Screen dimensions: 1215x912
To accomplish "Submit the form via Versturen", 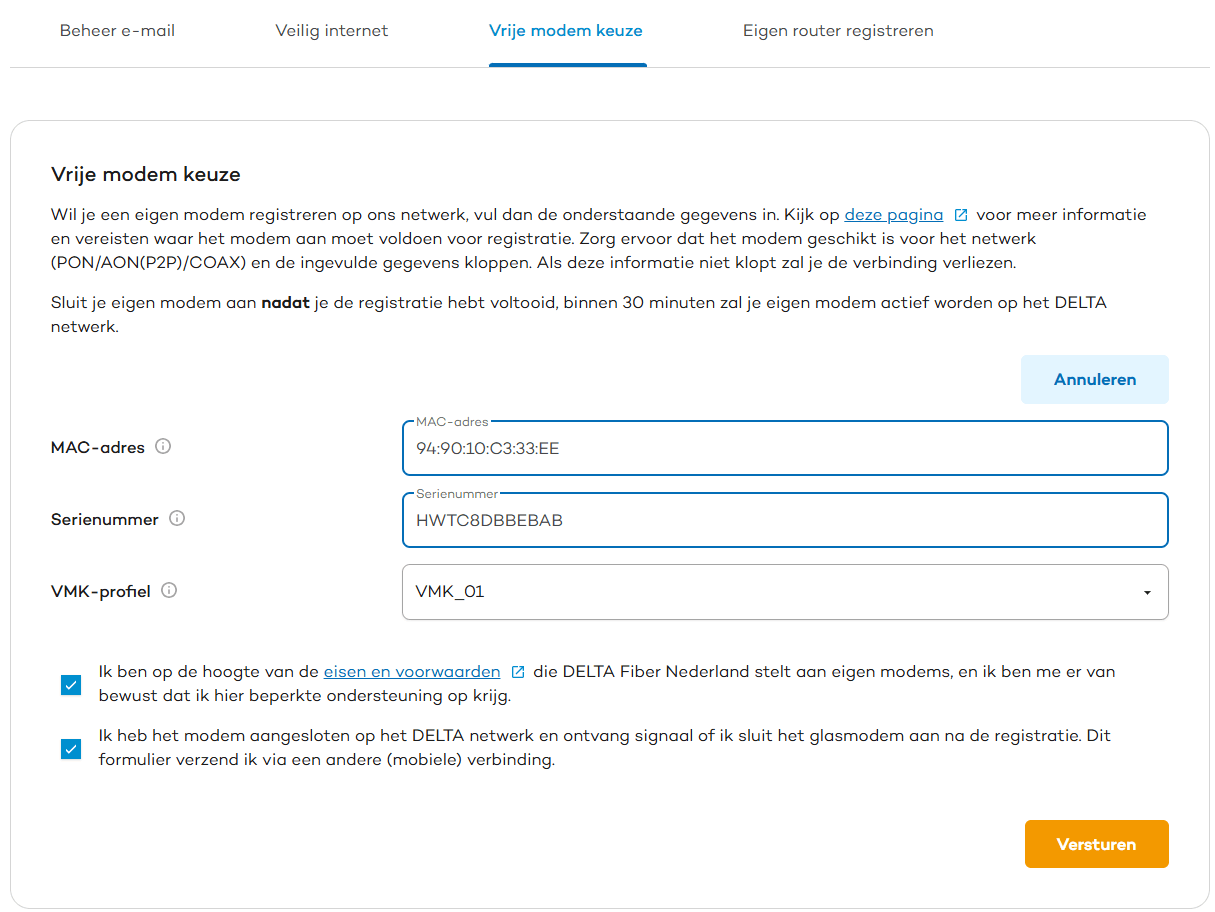I will (x=1096, y=843).
